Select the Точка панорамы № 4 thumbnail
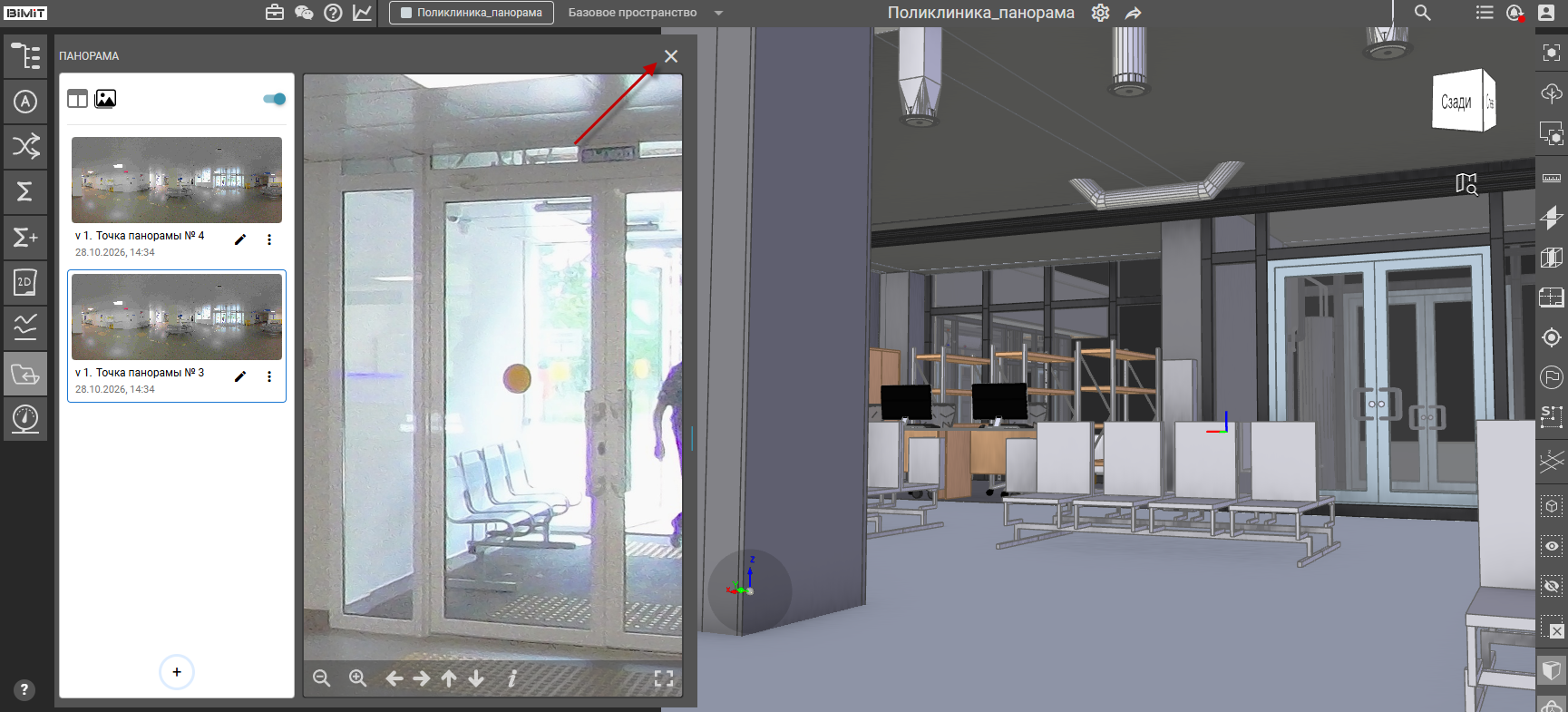The width and height of the screenshot is (1568, 712). [x=177, y=180]
